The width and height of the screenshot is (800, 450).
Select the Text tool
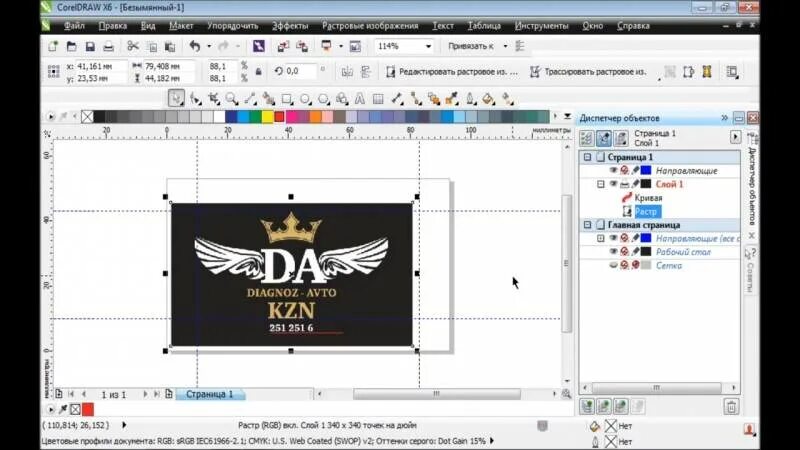[360, 98]
